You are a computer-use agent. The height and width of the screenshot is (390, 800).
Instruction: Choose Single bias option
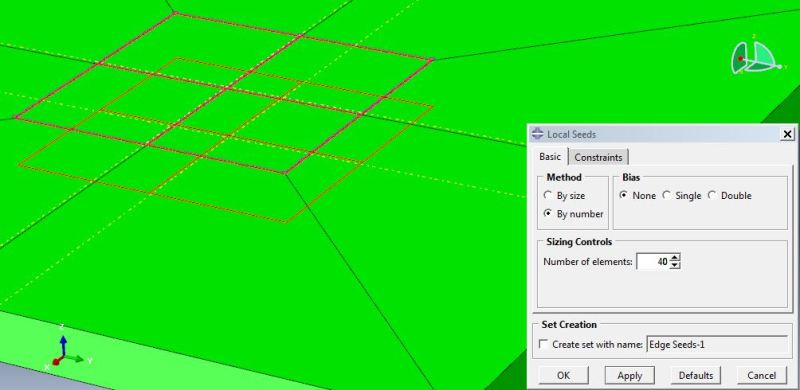(666, 195)
